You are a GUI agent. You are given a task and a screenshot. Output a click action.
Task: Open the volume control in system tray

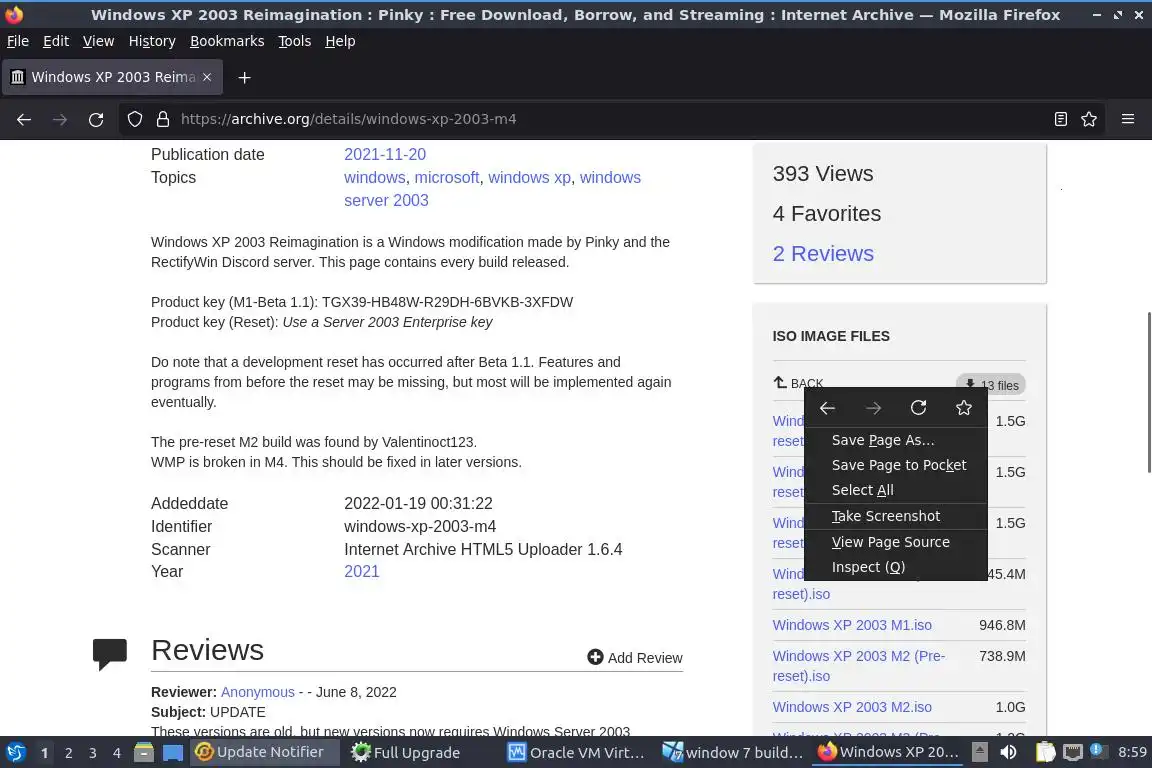coord(1009,752)
